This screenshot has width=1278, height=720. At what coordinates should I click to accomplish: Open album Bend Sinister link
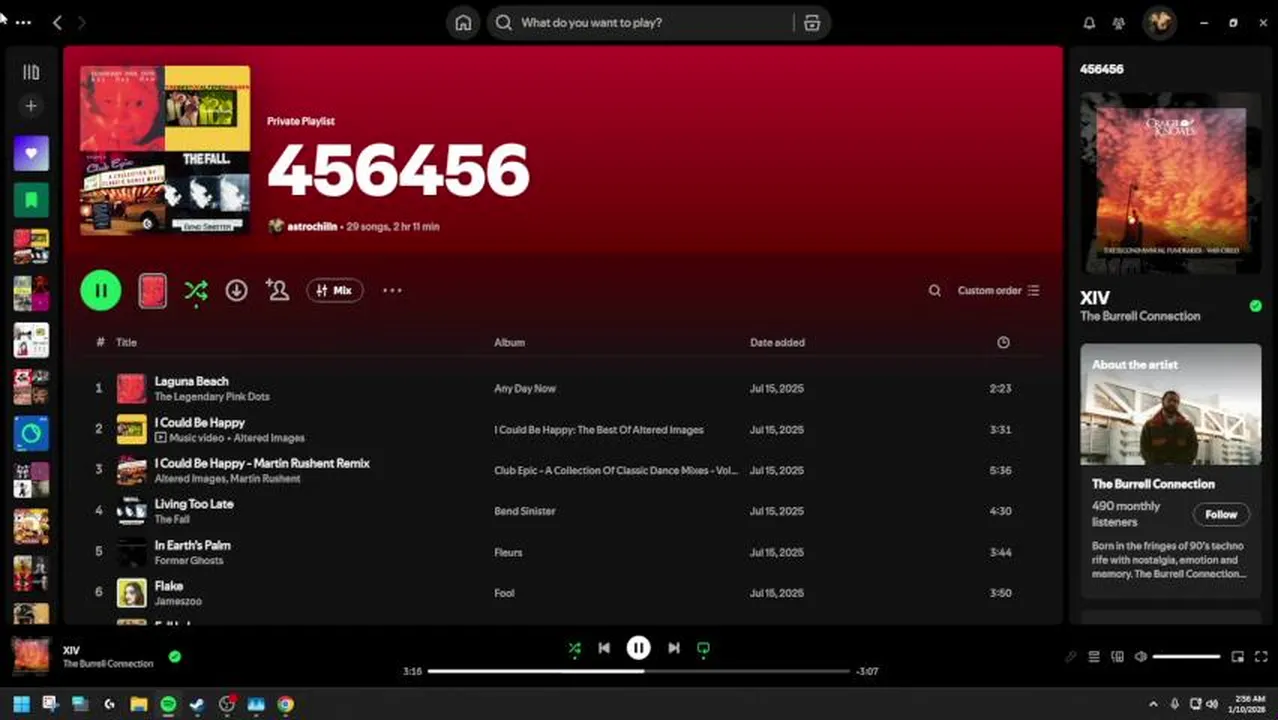pos(524,511)
